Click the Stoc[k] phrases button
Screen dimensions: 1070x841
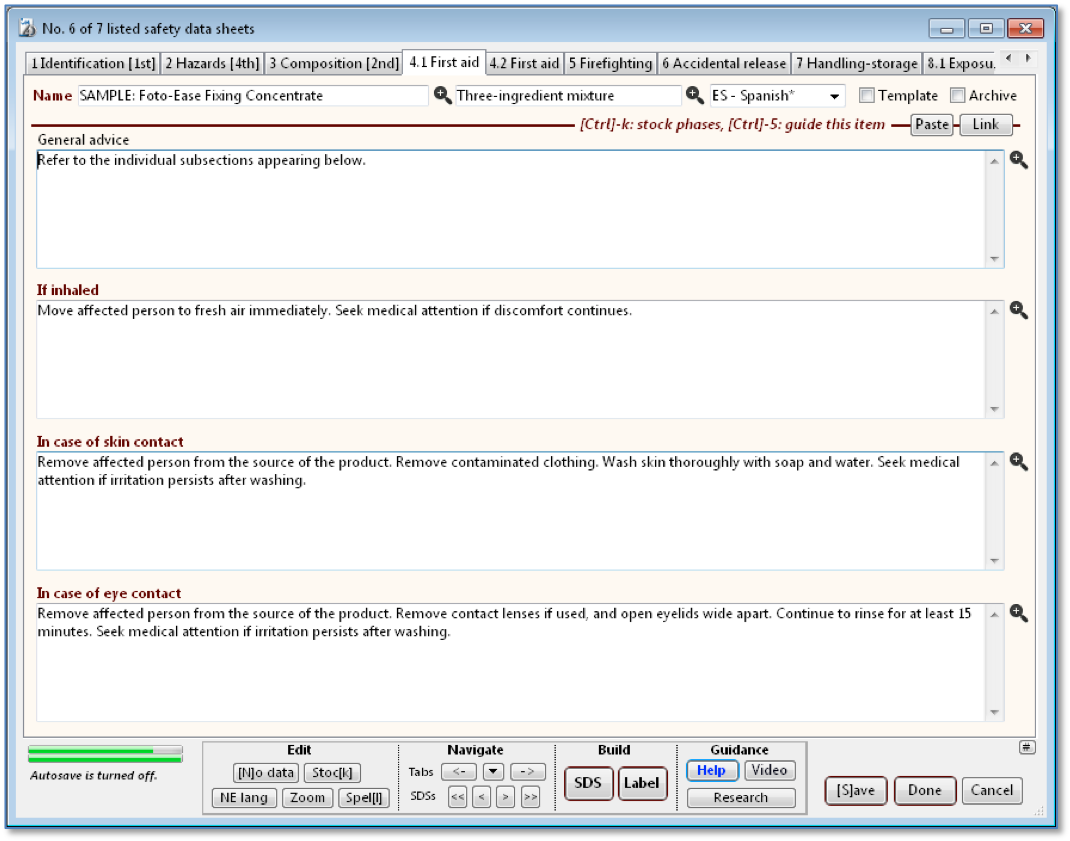point(332,773)
